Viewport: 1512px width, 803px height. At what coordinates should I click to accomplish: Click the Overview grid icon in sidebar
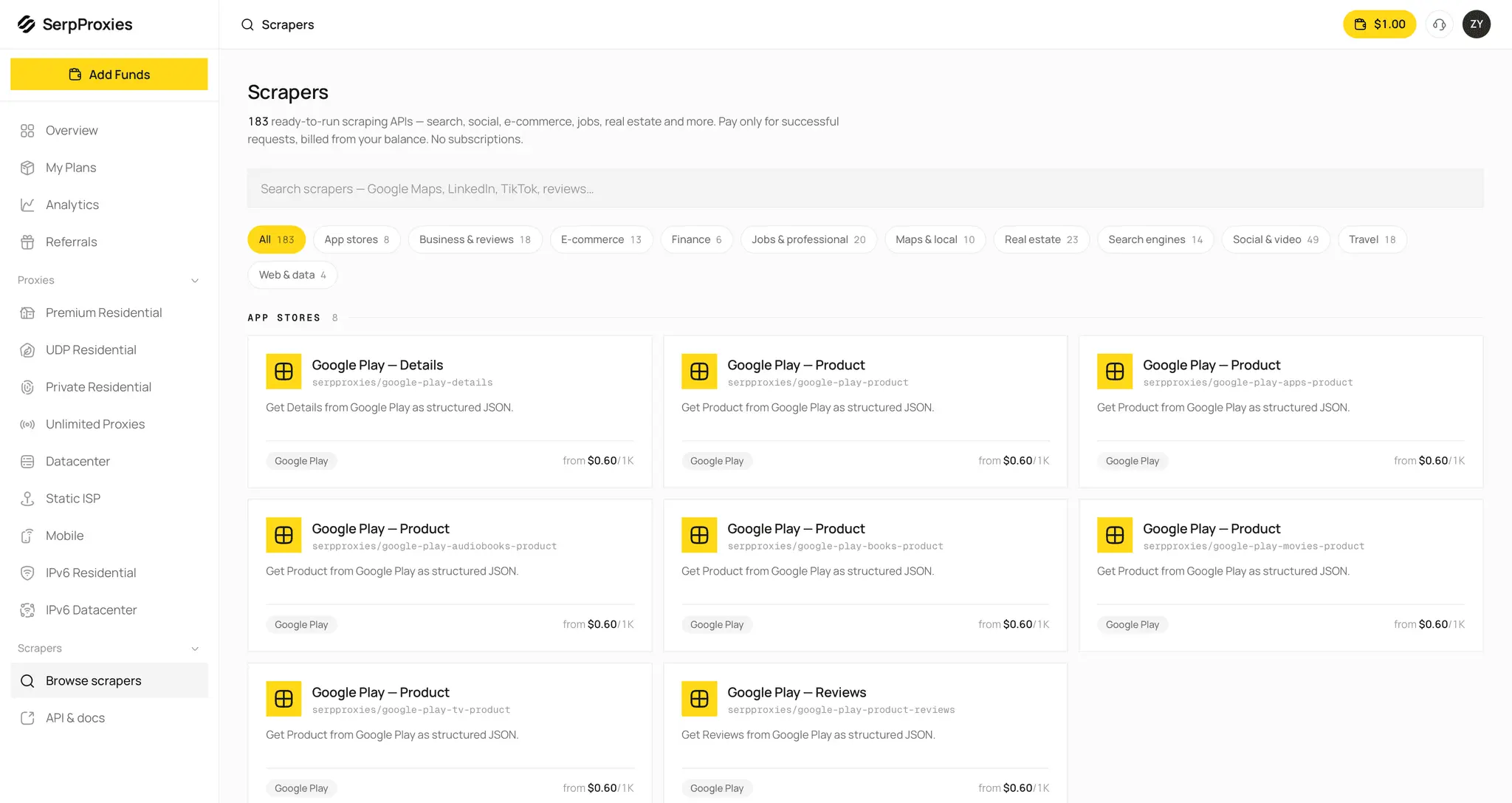(x=27, y=131)
